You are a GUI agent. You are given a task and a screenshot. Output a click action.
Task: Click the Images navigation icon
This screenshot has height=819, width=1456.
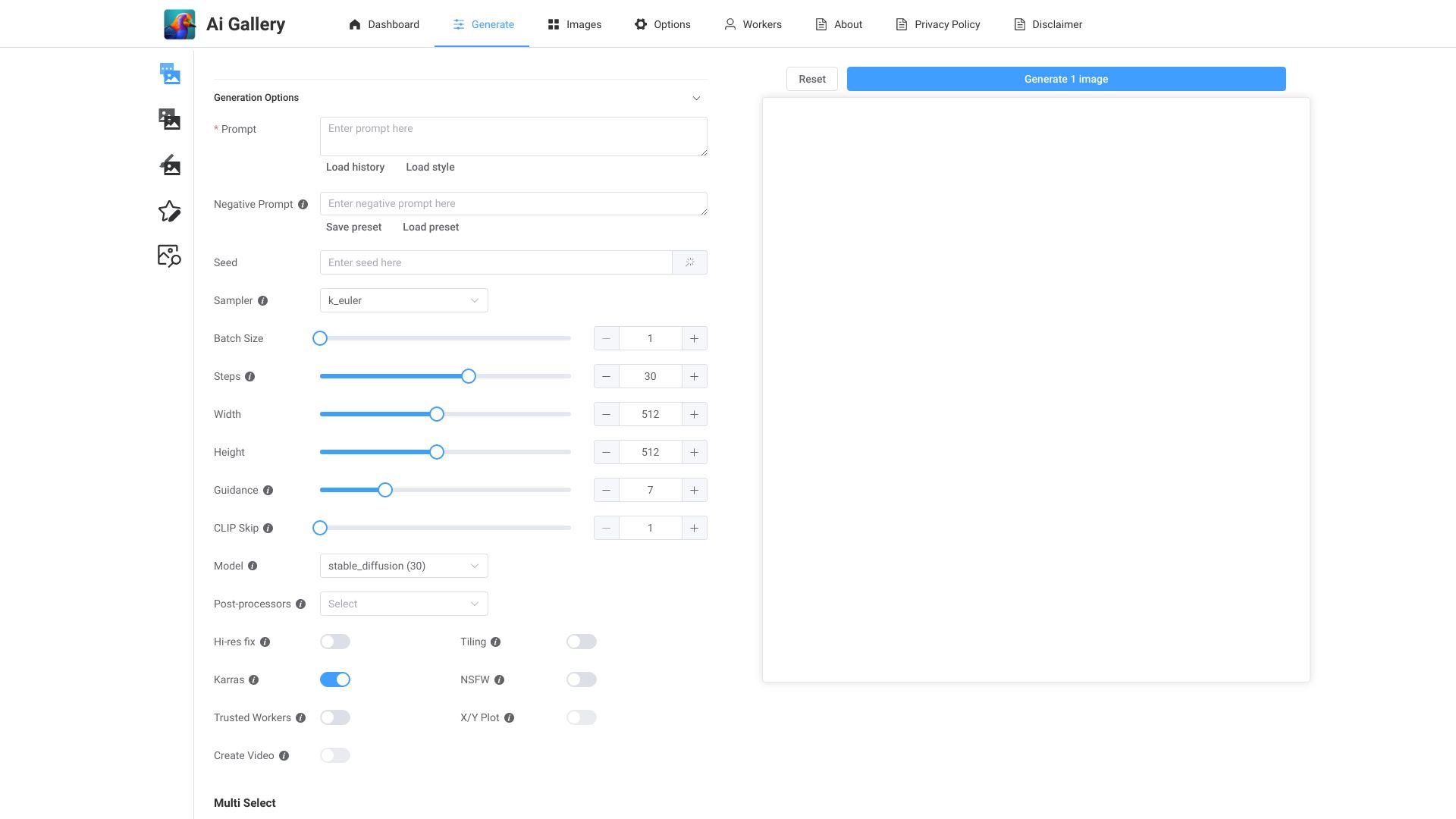554,24
